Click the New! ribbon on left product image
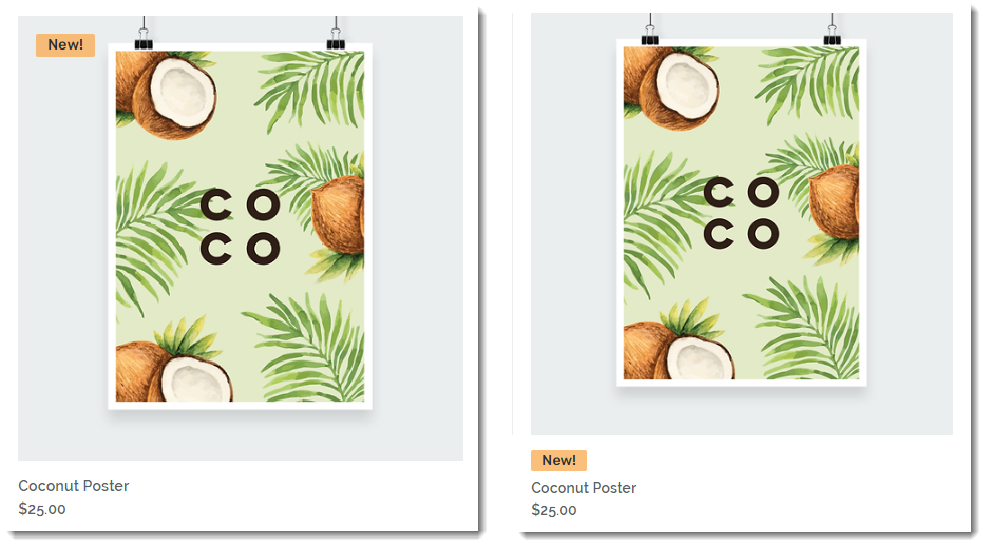 coord(65,45)
